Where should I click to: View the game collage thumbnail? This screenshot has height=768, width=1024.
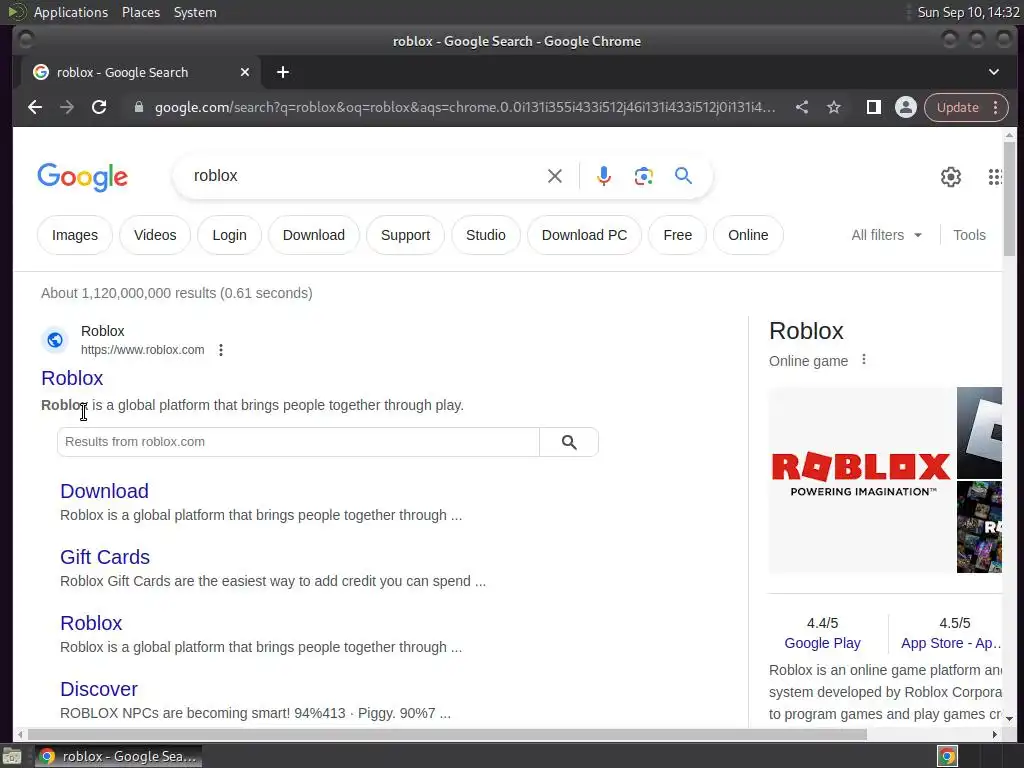tap(979, 527)
